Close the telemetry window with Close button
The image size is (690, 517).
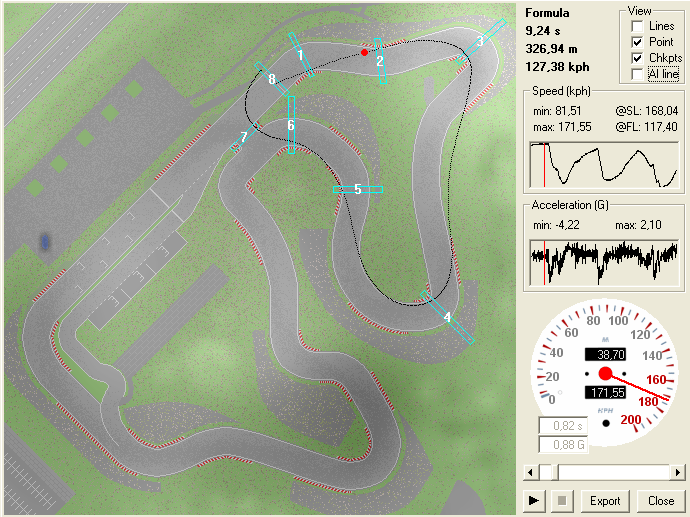click(x=661, y=501)
